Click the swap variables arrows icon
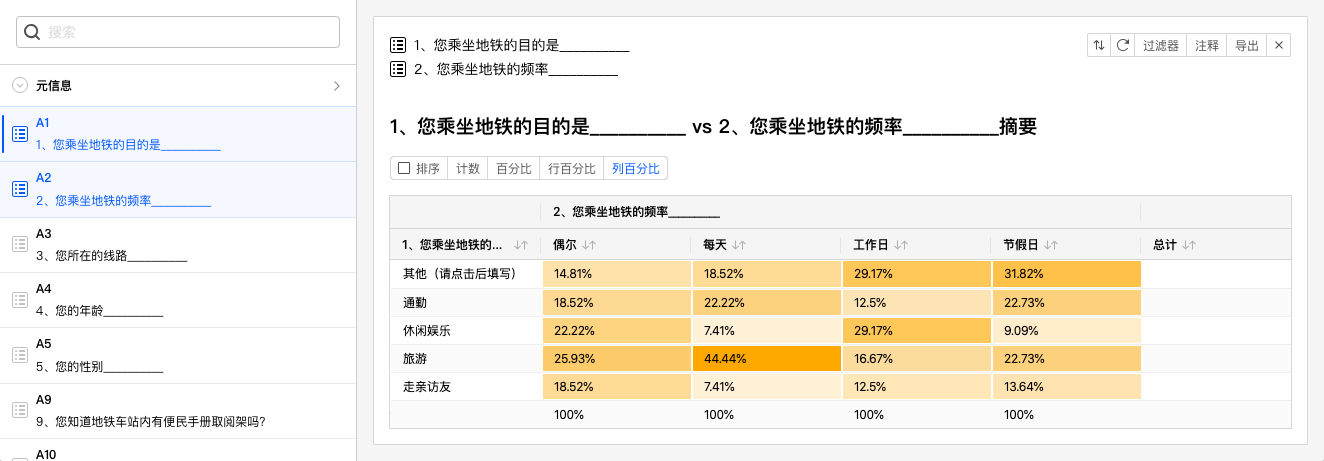Screen dimensions: 1324x461 coord(1099,45)
